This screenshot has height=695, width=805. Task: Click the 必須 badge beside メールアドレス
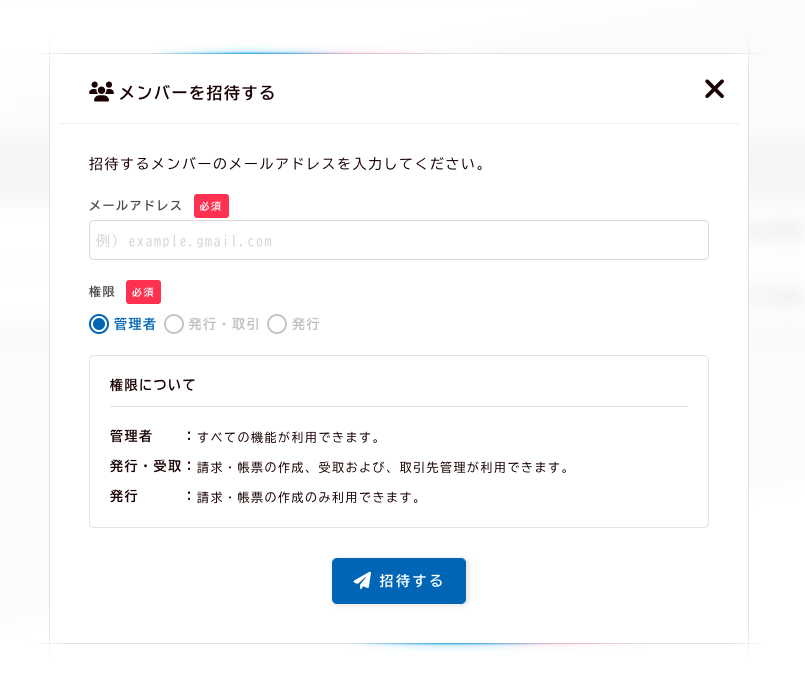211,206
